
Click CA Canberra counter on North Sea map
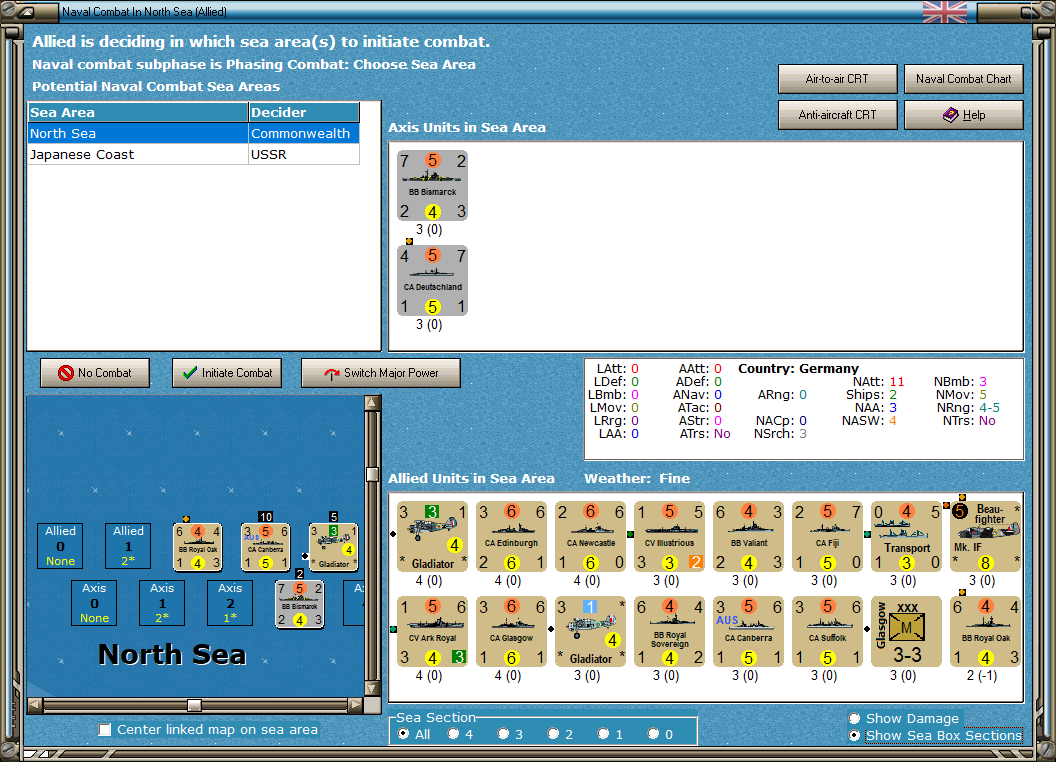[266, 547]
